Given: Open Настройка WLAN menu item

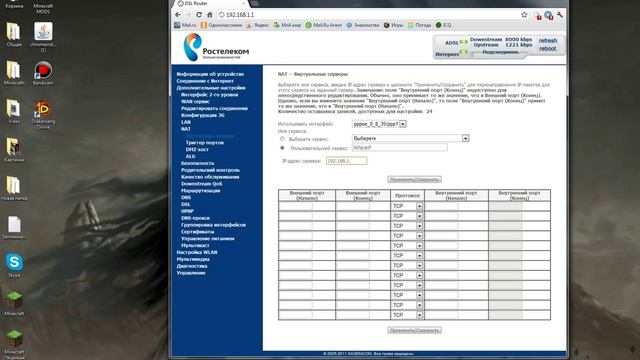Looking at the screenshot, I should point(197,252).
